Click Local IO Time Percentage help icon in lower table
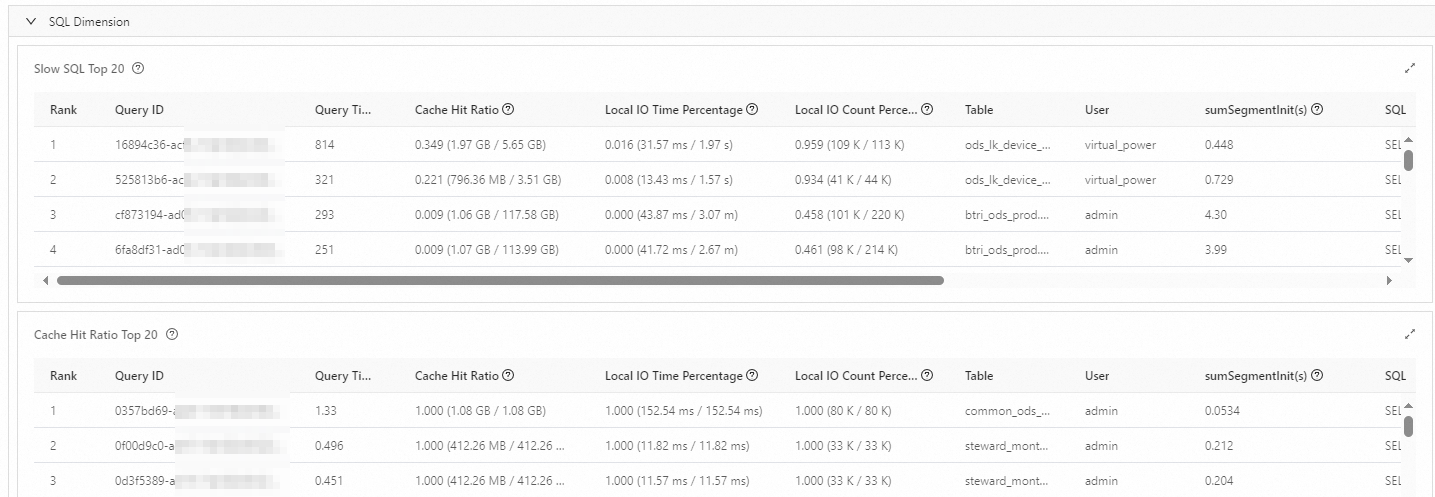 [x=752, y=375]
